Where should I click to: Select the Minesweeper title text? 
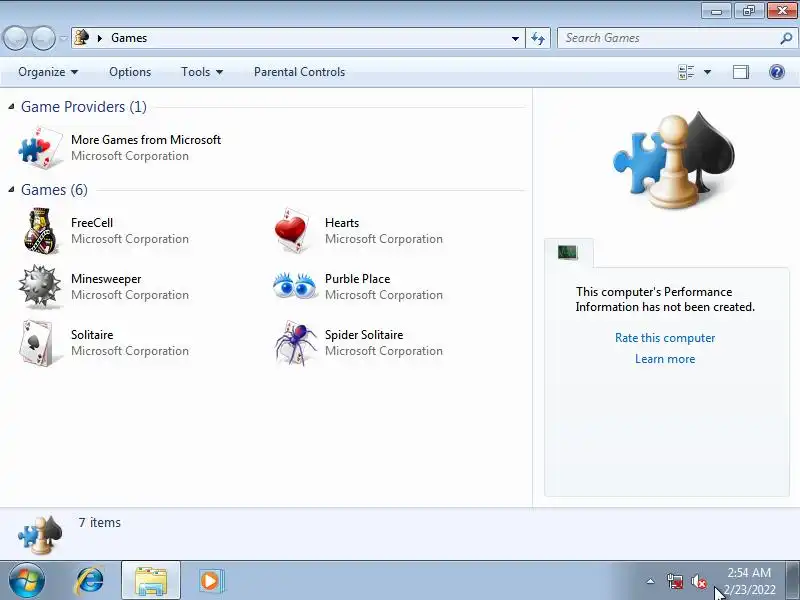click(106, 279)
